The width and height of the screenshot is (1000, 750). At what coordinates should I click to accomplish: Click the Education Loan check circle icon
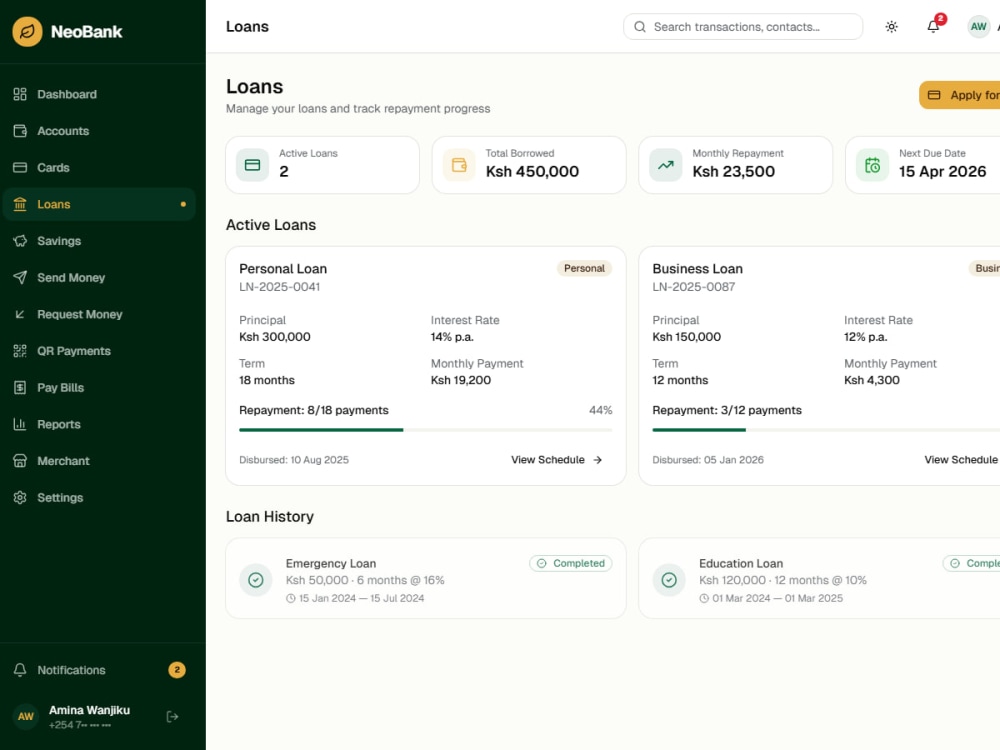click(x=669, y=580)
